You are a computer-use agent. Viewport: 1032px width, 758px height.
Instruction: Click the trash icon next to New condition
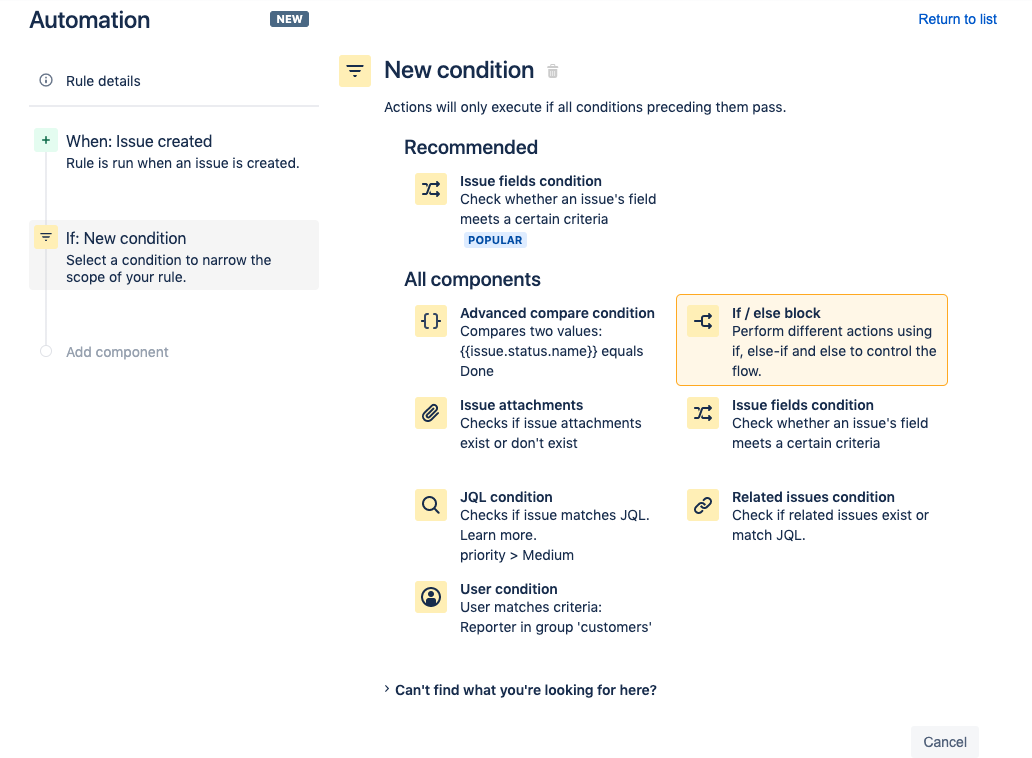coord(553,71)
